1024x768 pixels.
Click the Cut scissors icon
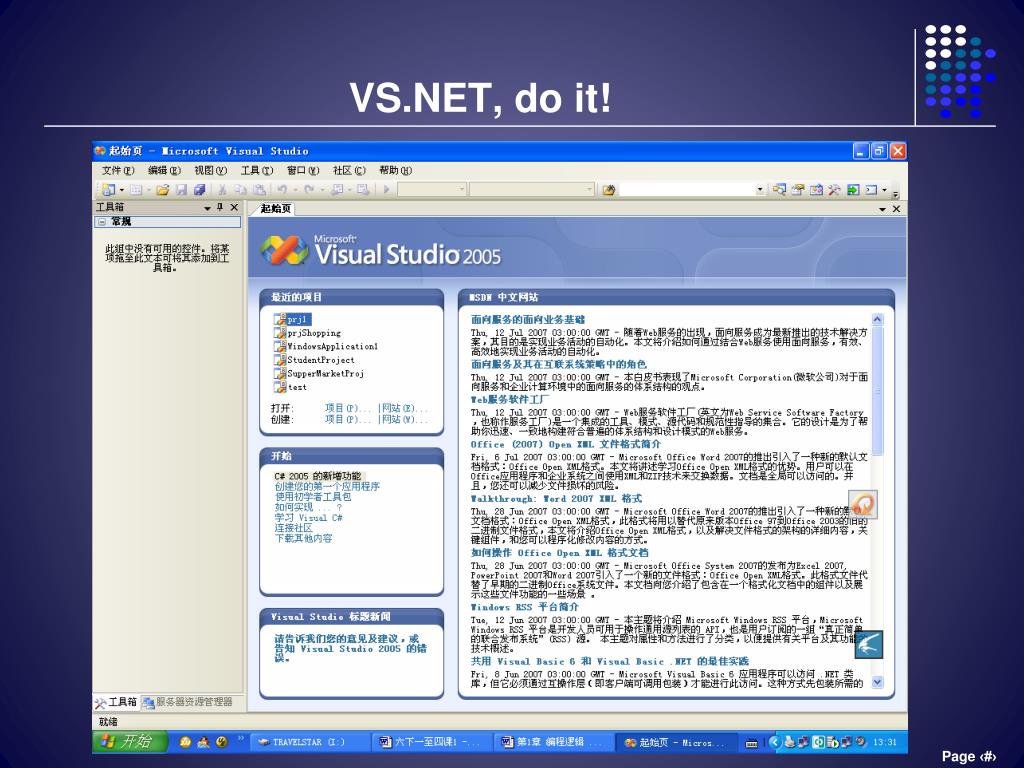222,189
